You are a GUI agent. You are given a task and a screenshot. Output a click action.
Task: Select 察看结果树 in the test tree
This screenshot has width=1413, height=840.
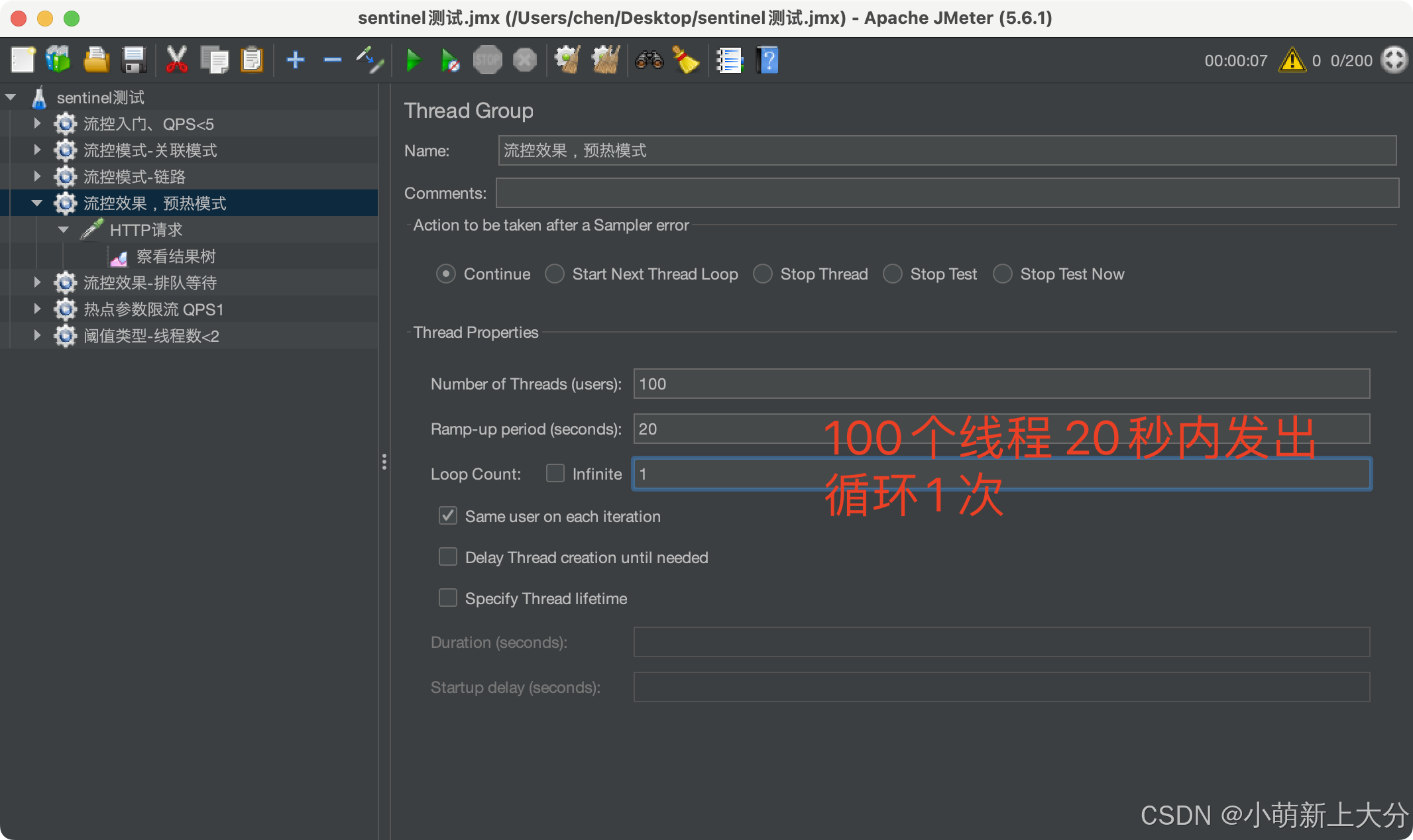(176, 256)
